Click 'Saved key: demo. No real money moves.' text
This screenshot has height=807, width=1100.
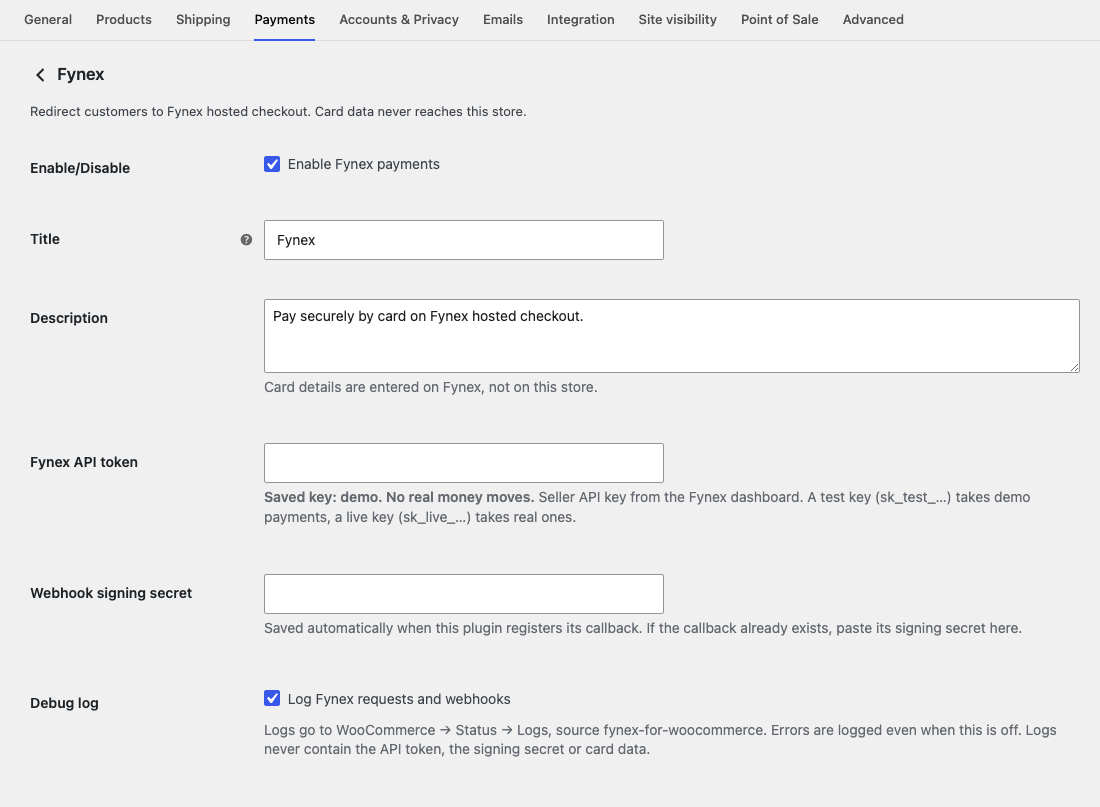(399, 497)
